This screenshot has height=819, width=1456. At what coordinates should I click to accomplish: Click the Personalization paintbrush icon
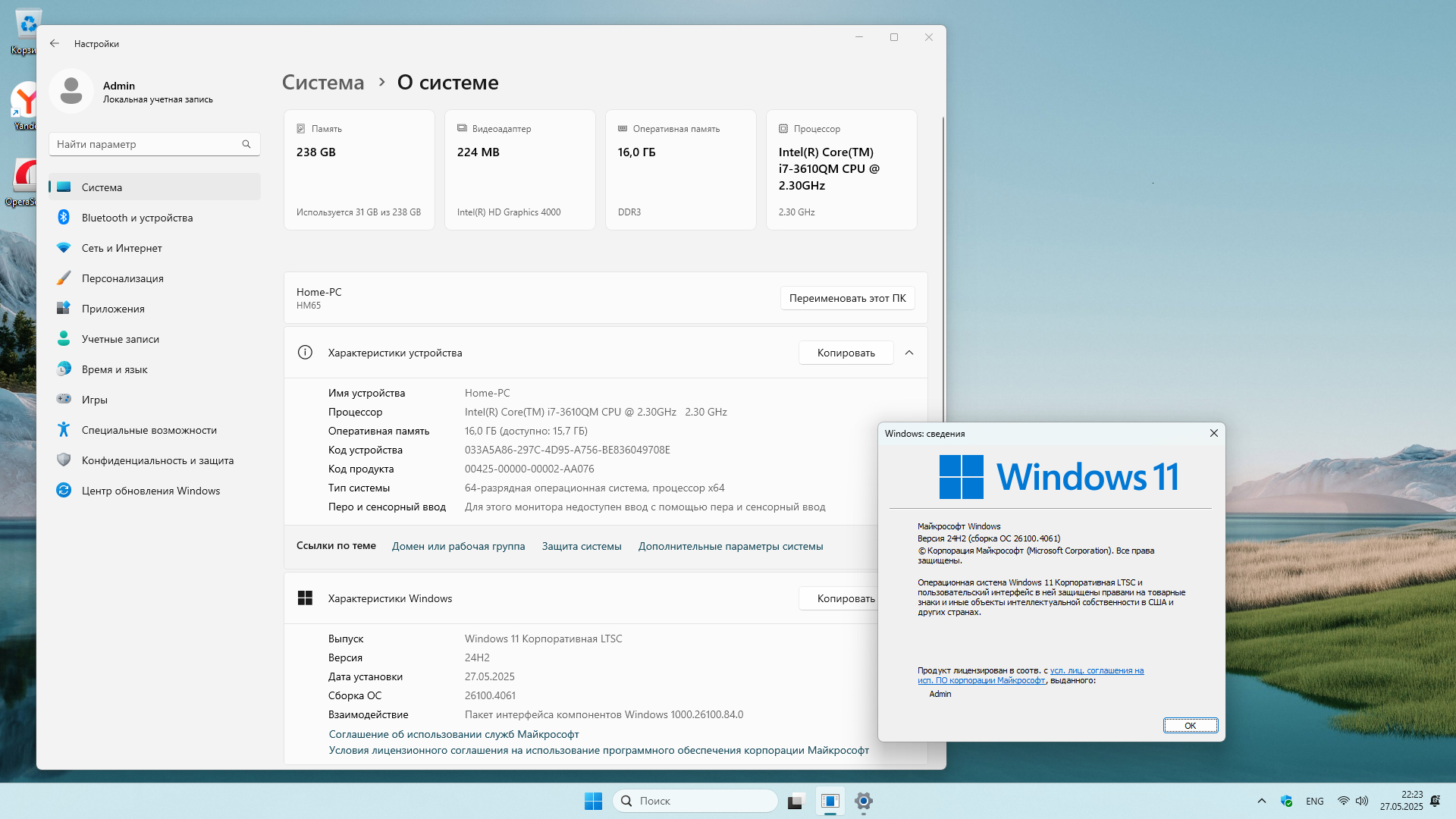[64, 278]
